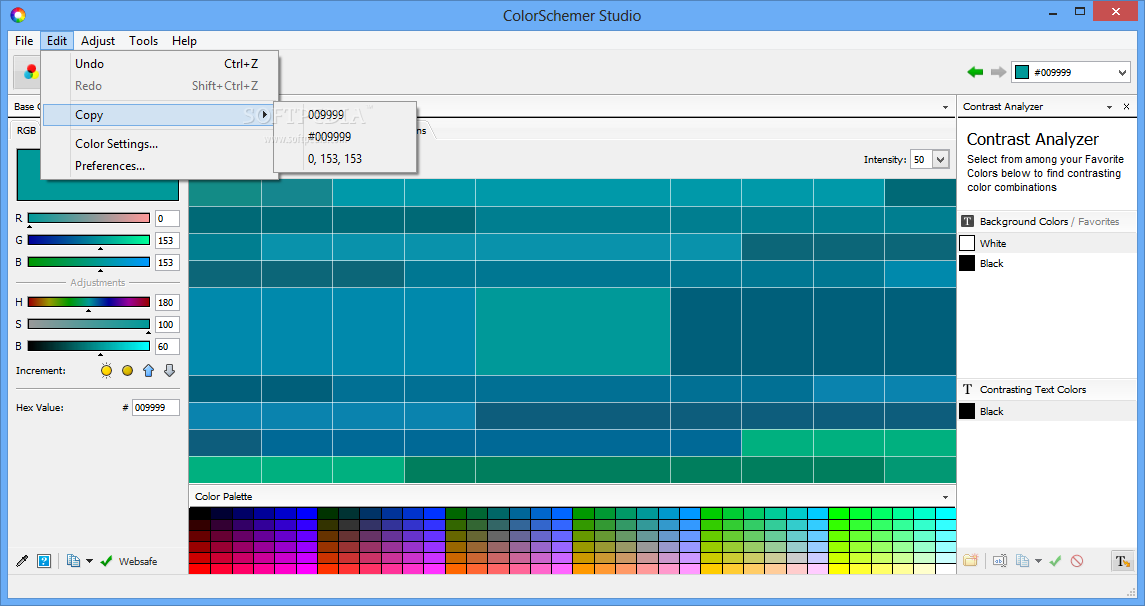Click the copy icon beside Websafe
The image size is (1145, 606).
click(73, 561)
